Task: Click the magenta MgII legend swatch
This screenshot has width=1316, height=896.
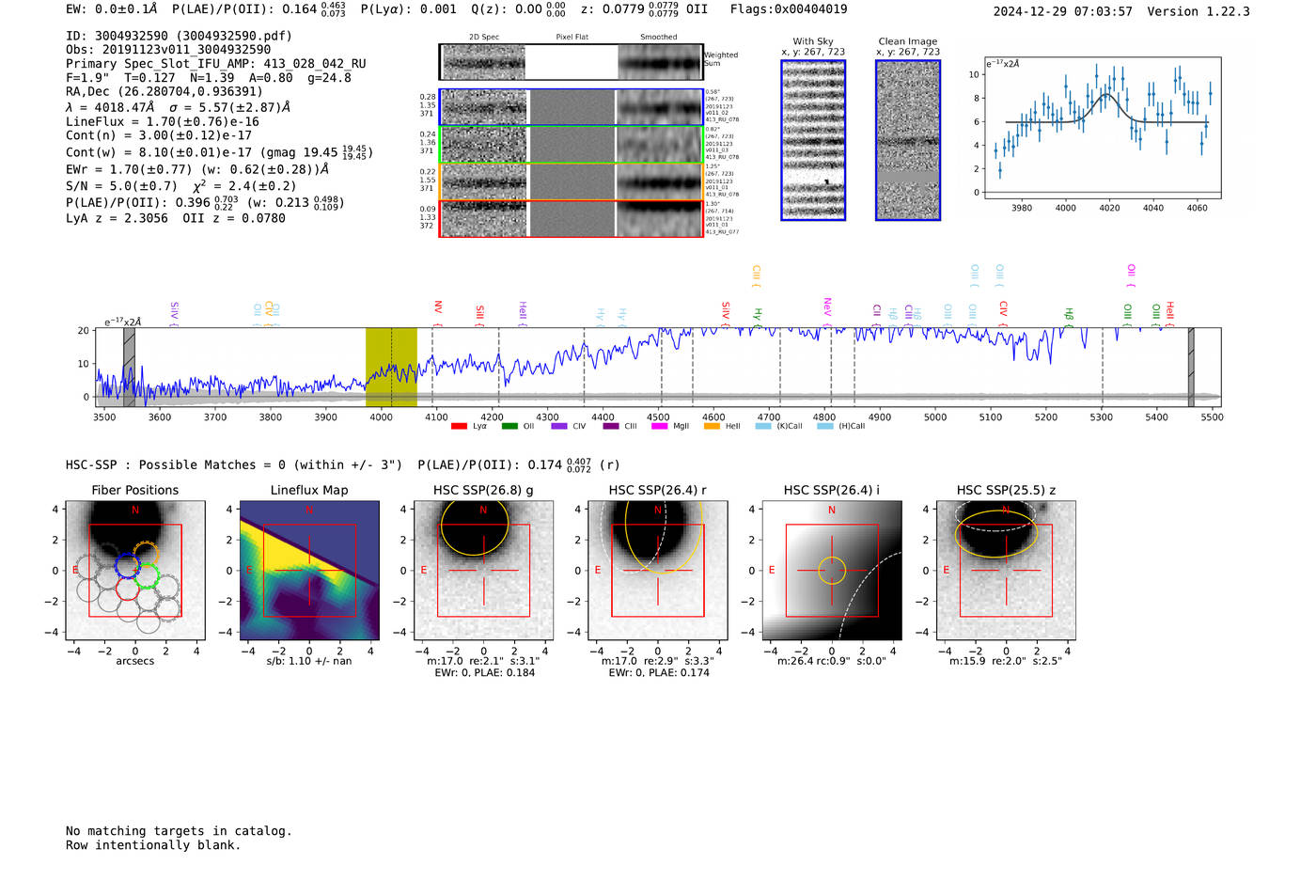Action: pyautogui.click(x=660, y=426)
